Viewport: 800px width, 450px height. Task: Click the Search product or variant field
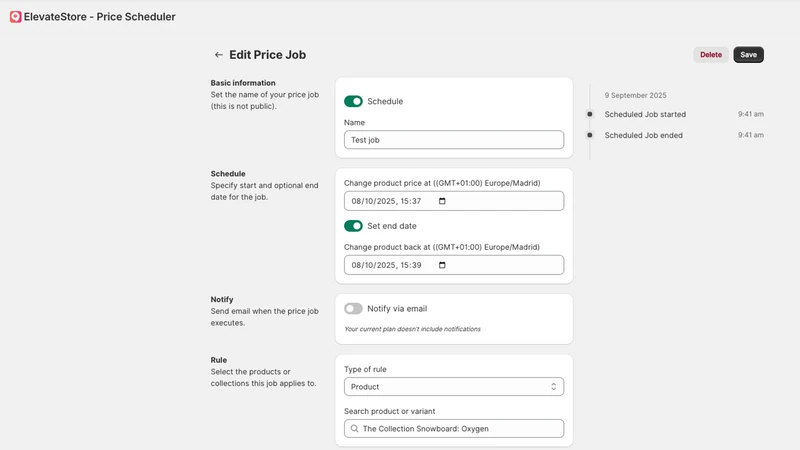pos(454,429)
